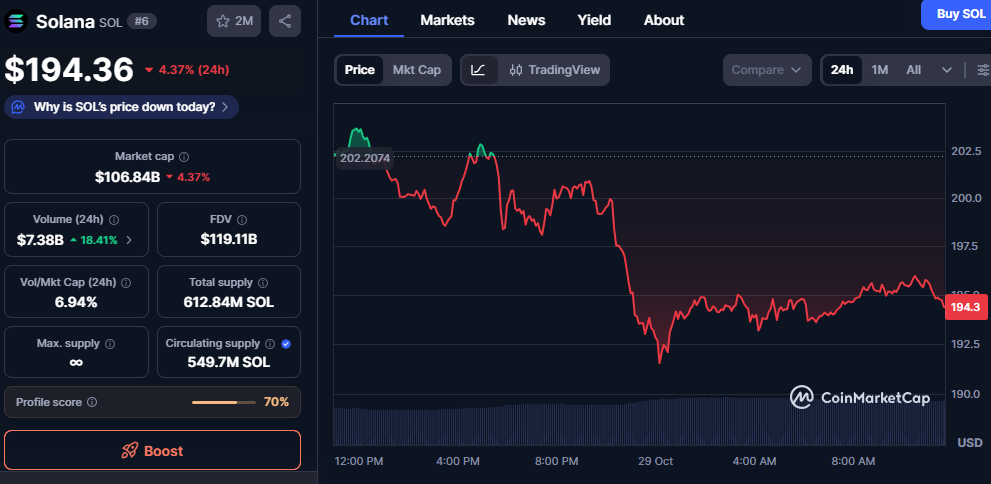Expand more time range options chevron
This screenshot has height=484, width=991.
click(947, 70)
